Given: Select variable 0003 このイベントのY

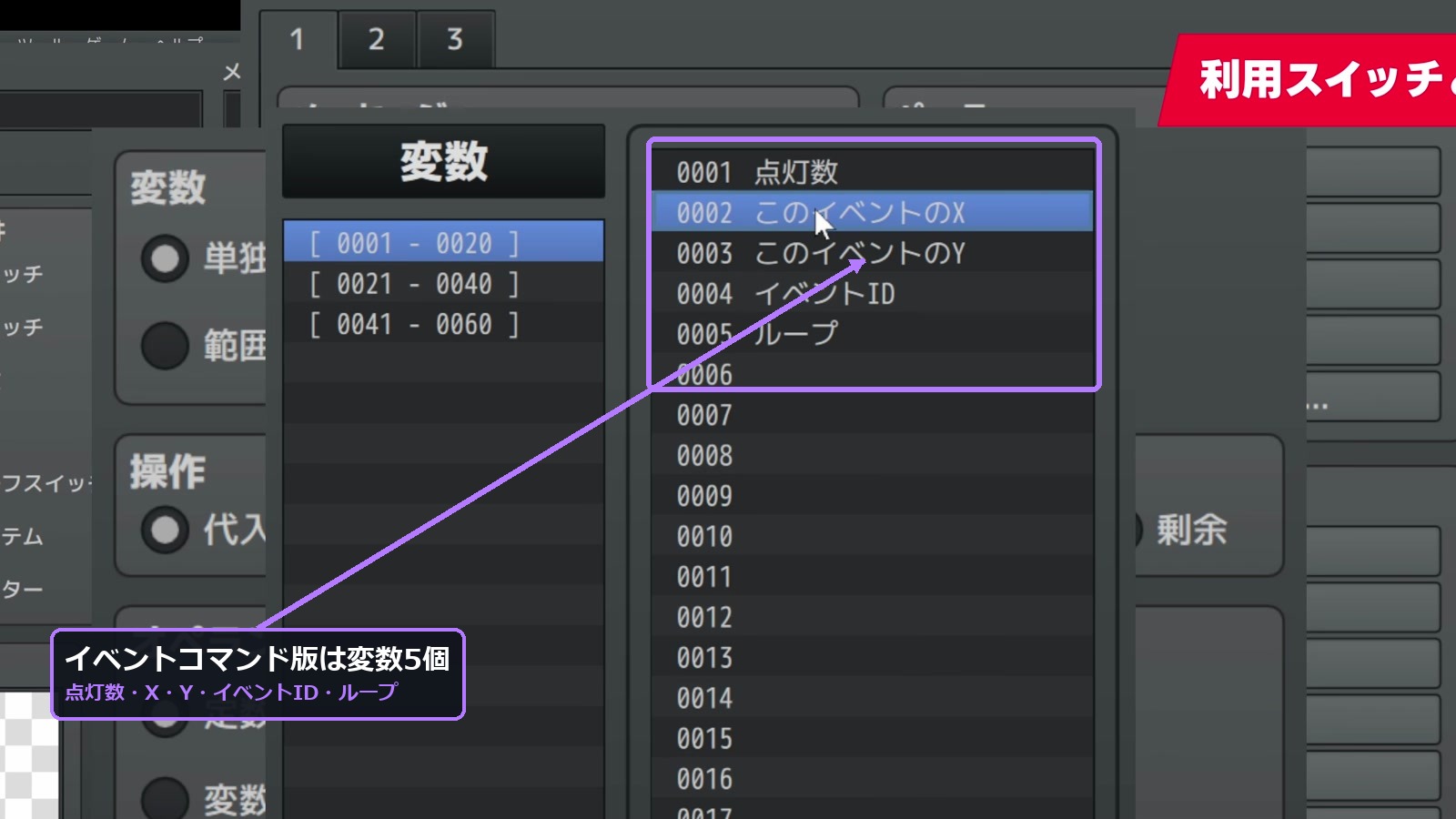Looking at the screenshot, I should pos(873,252).
